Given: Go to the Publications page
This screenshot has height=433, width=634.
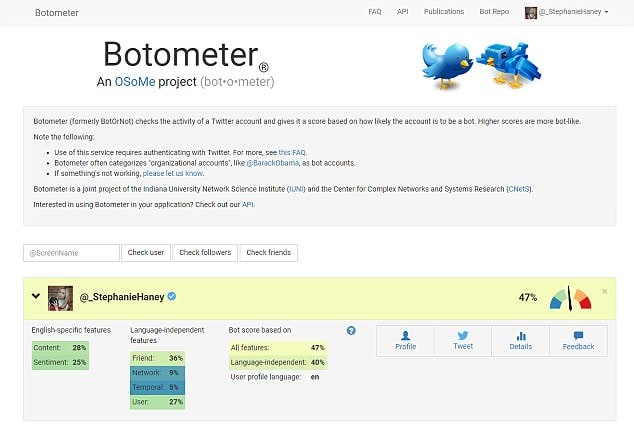Looking at the screenshot, I should tap(444, 12).
